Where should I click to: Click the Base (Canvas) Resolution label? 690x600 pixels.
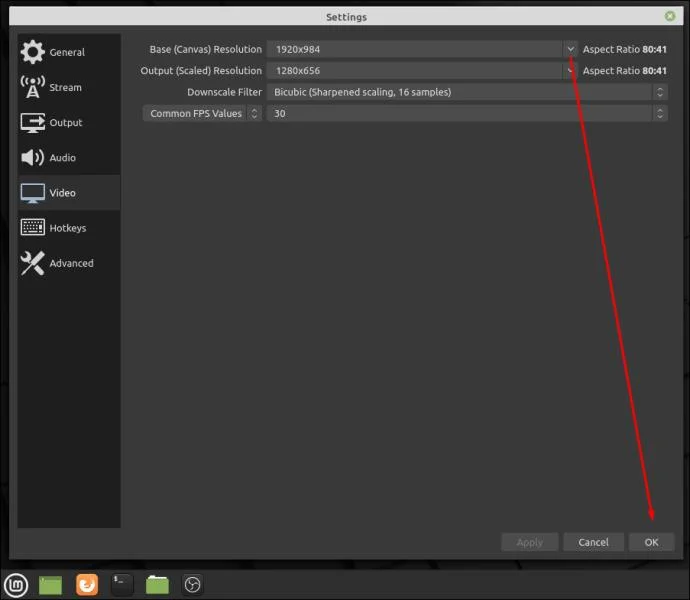206,49
